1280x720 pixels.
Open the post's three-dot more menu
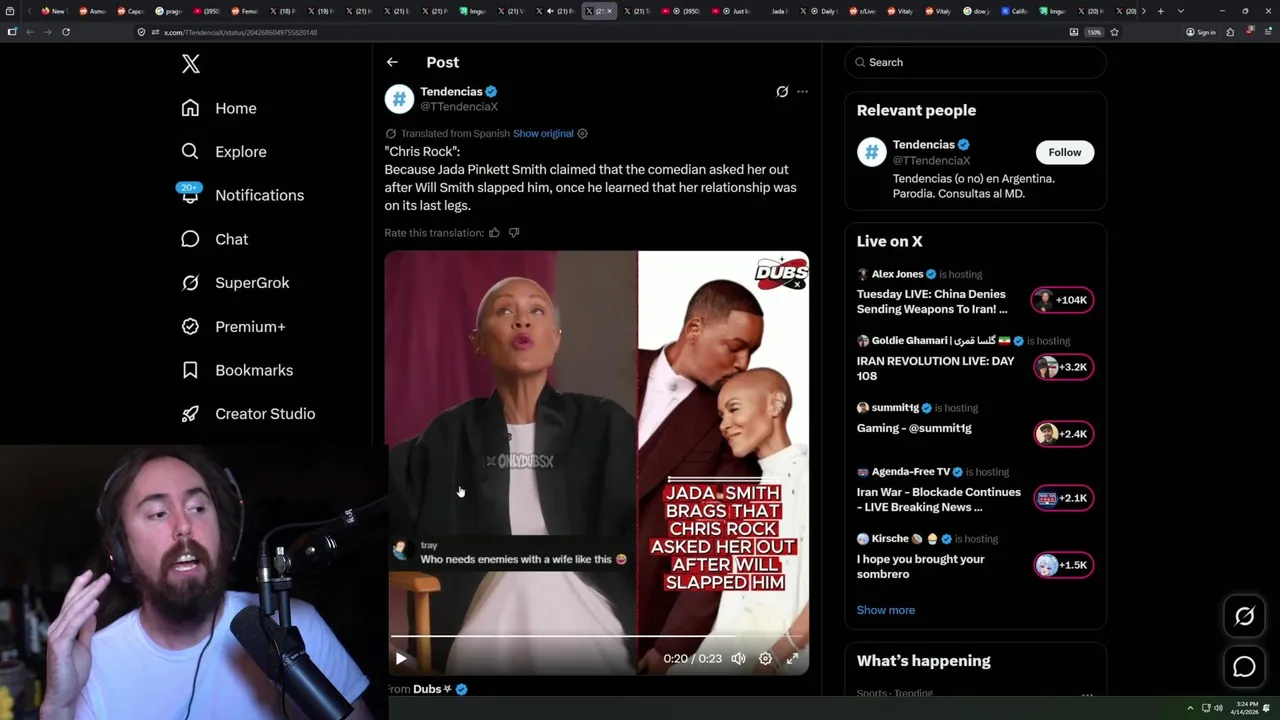(x=802, y=91)
